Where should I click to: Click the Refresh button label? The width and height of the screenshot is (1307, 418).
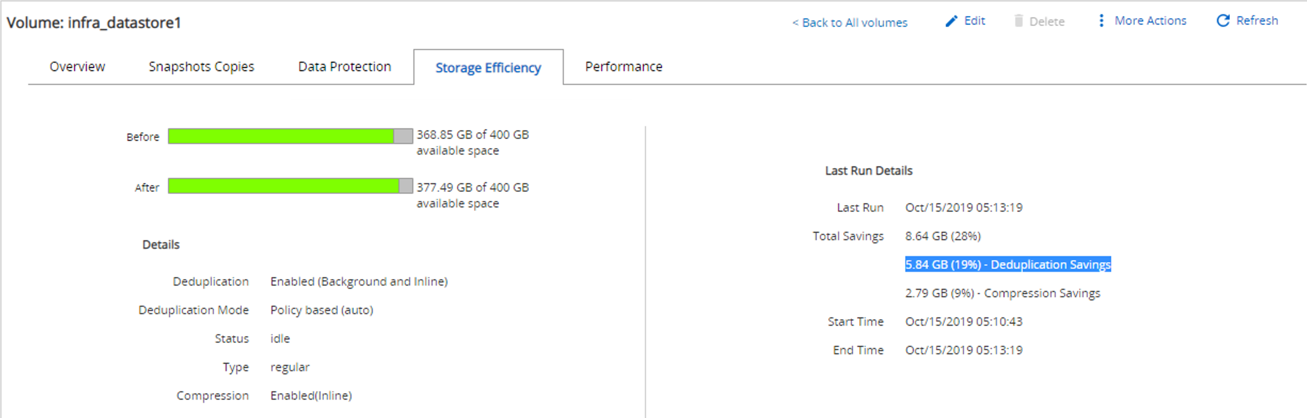1257,21
